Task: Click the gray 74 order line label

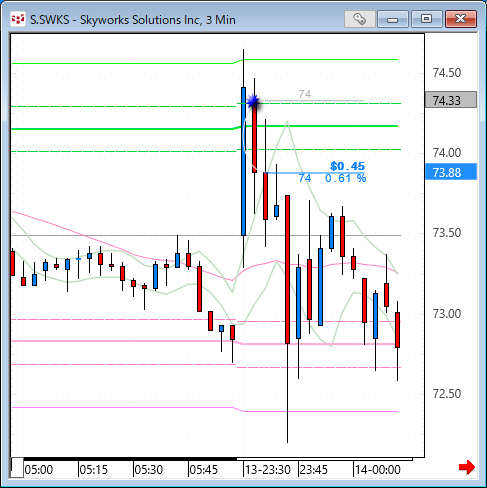Action: pos(305,94)
